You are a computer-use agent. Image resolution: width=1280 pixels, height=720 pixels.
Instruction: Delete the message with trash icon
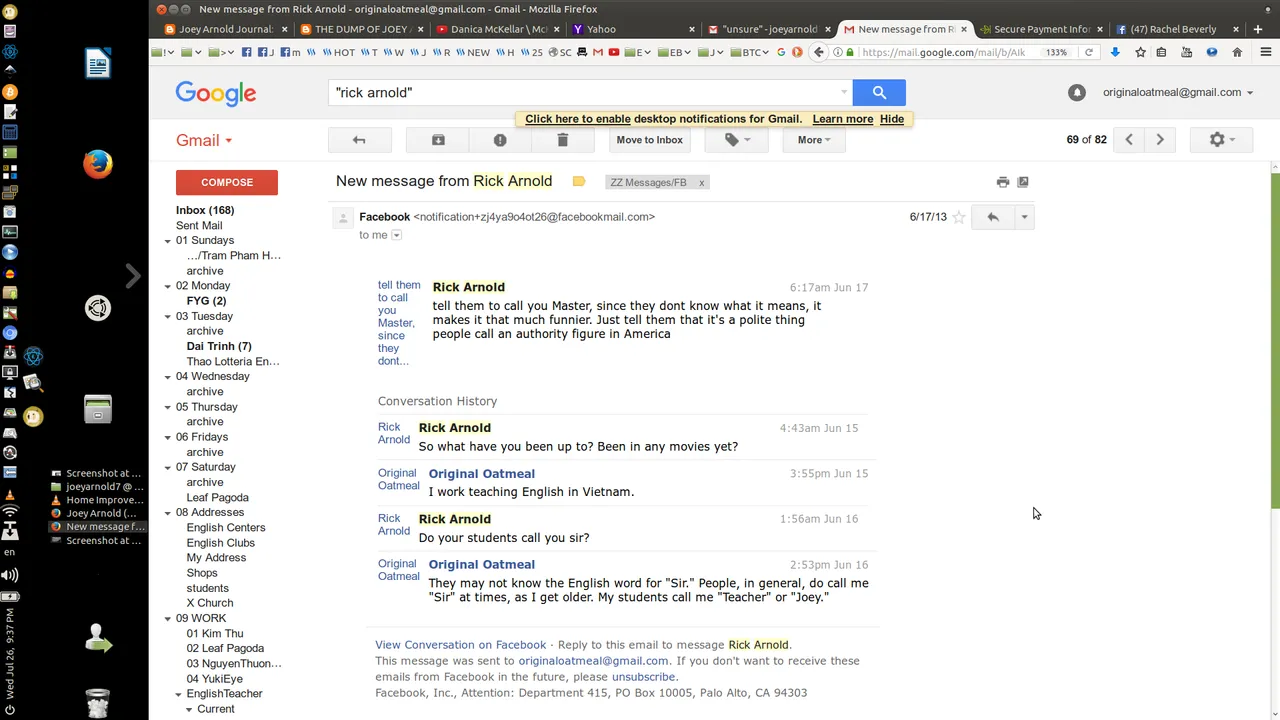point(562,140)
